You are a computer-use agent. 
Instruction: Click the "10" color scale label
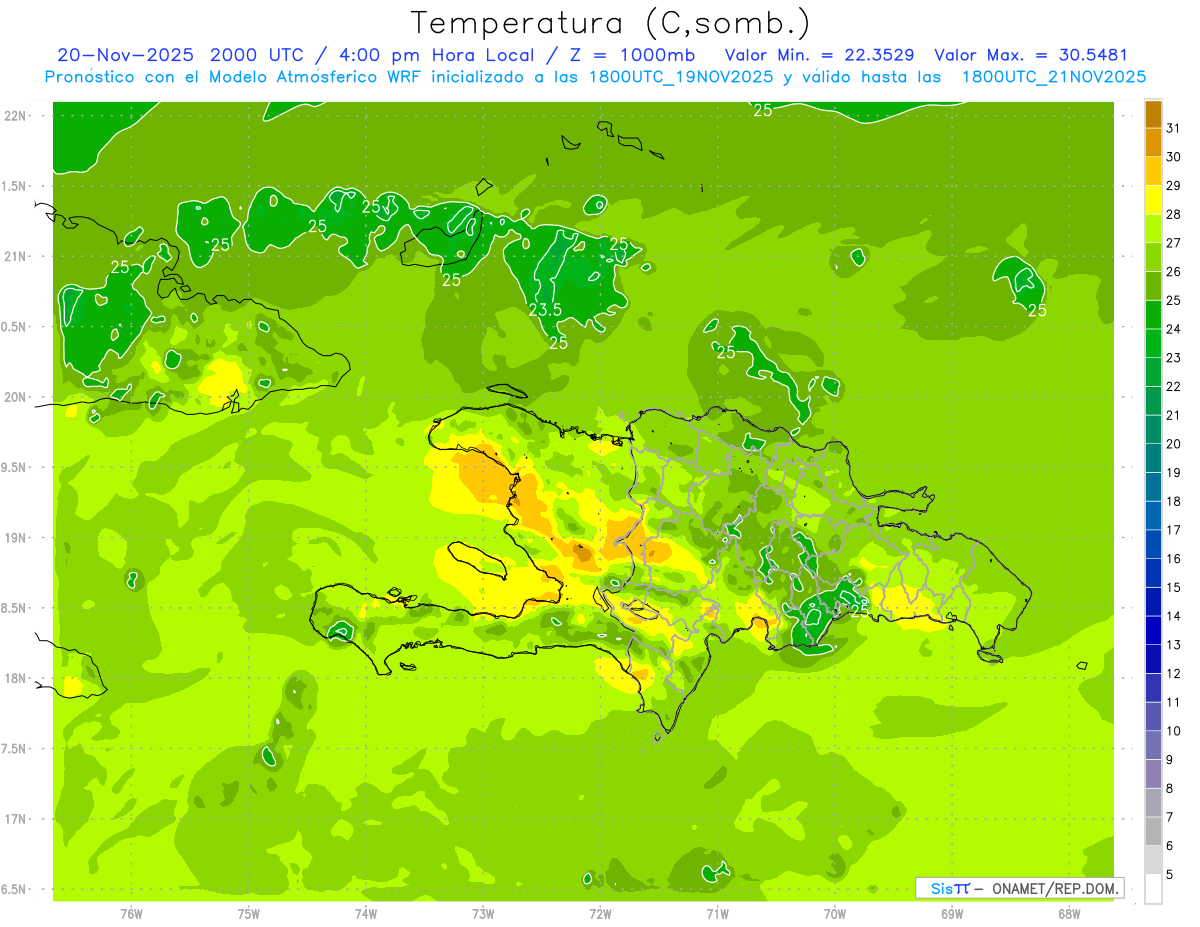[1174, 731]
